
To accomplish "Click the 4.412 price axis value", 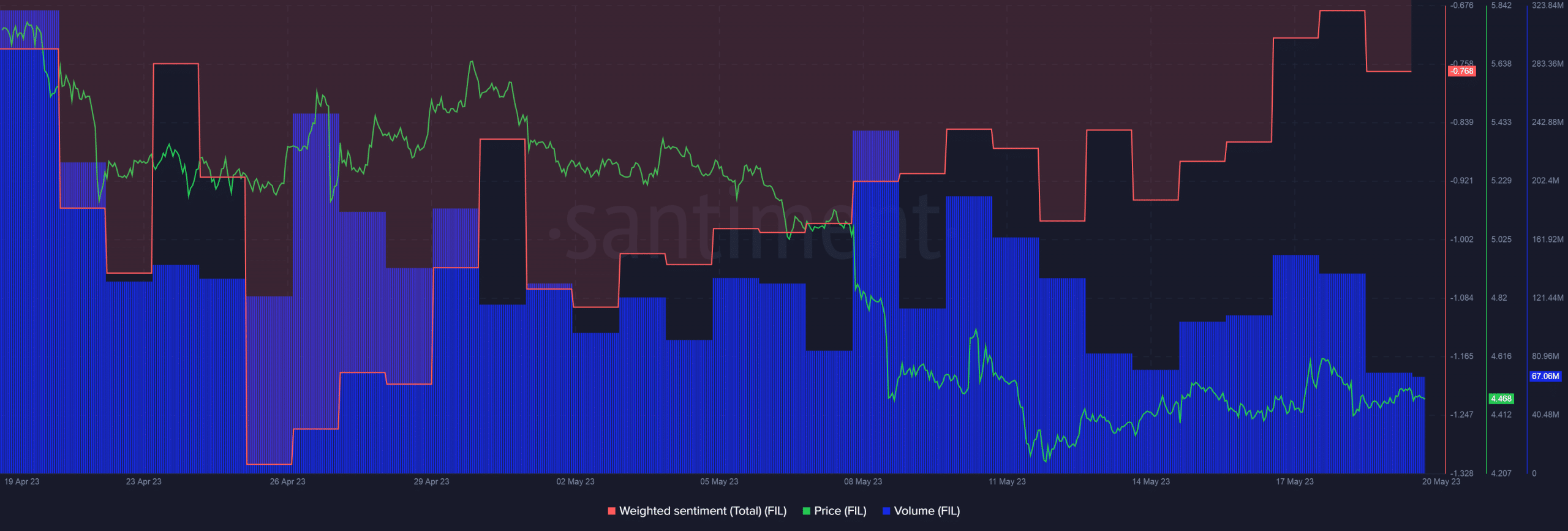I will tap(1501, 415).
